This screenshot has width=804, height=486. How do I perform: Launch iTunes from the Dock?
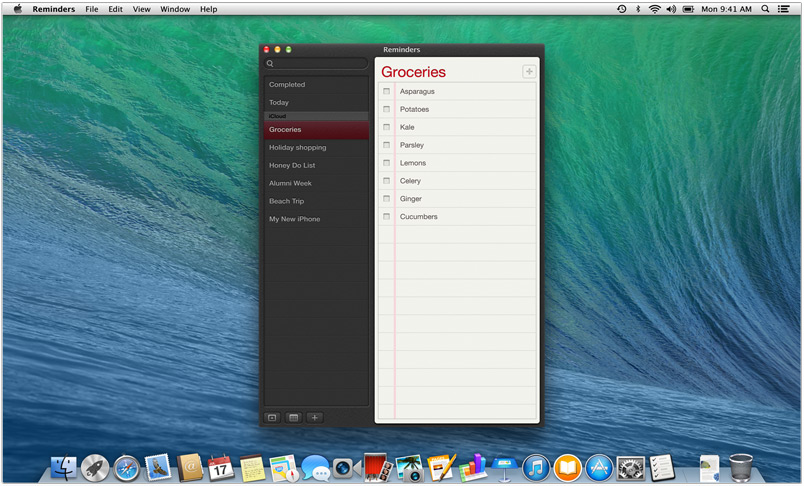coord(536,467)
